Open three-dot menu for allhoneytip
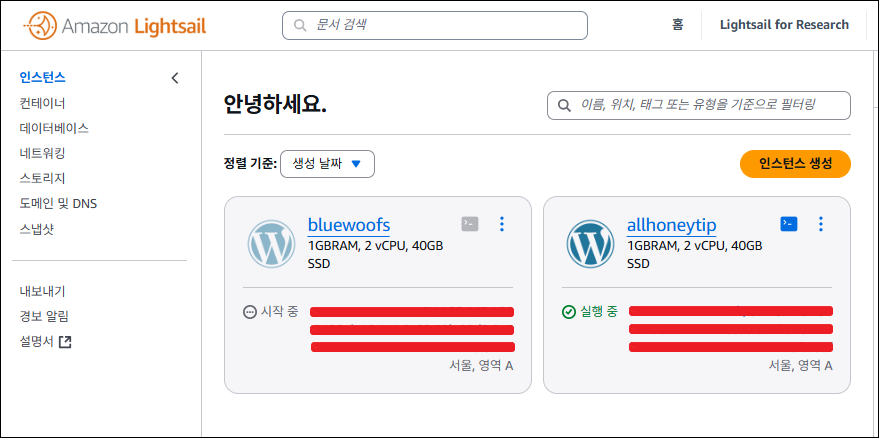 (x=821, y=224)
